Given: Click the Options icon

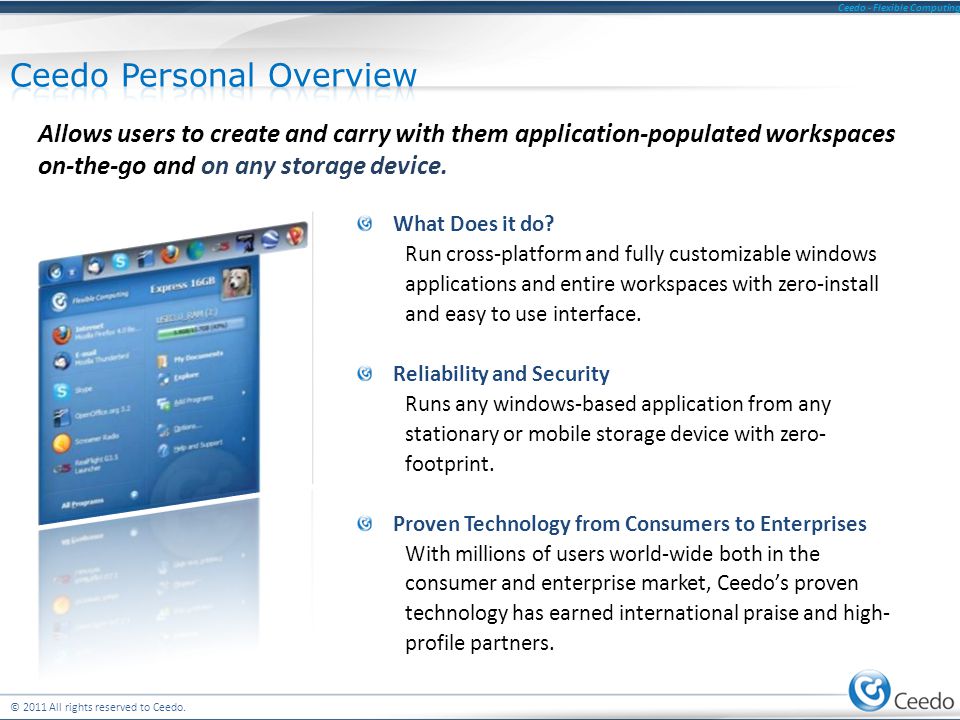Looking at the screenshot, I should point(163,430).
